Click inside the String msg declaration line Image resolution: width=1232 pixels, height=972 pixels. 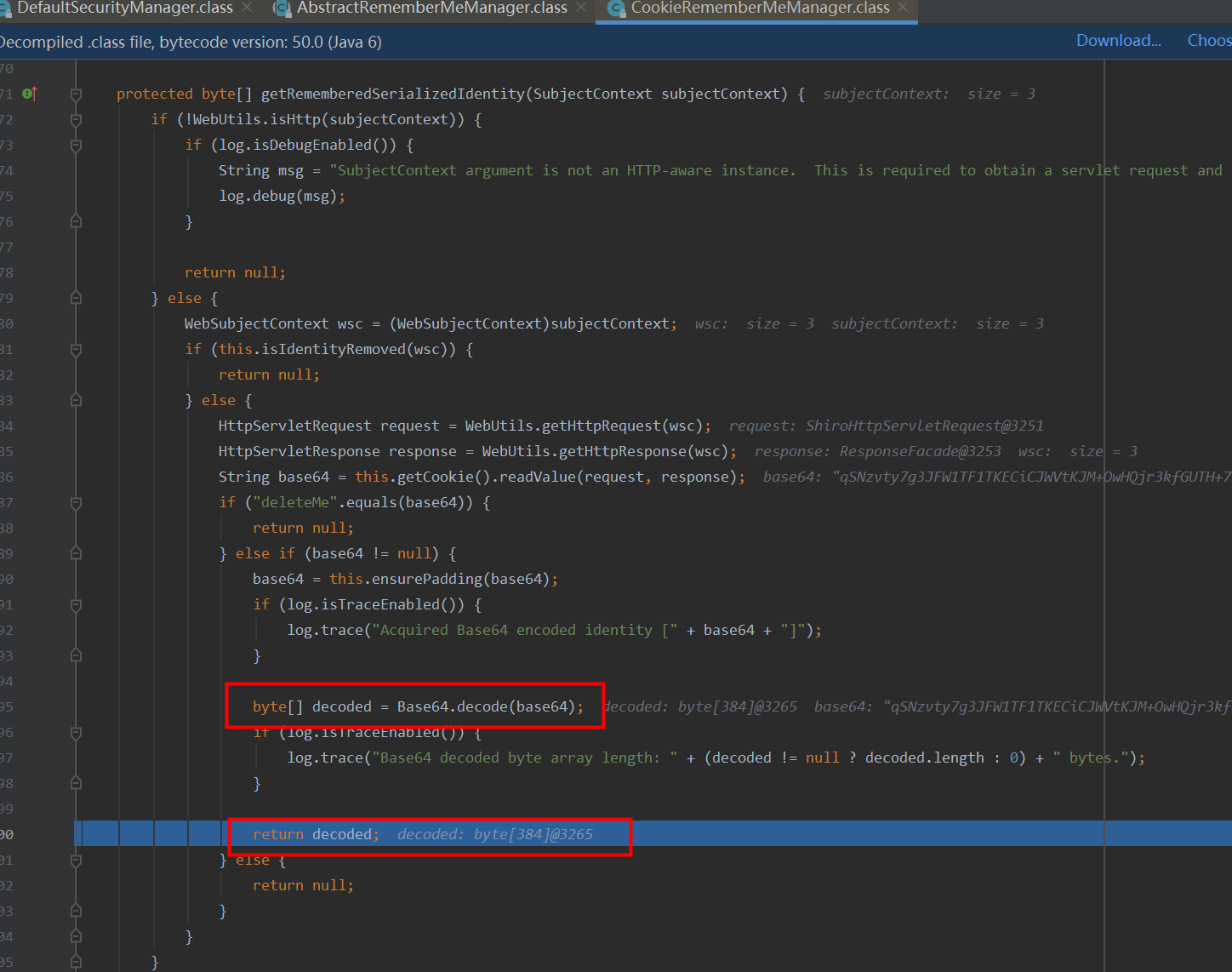click(x=720, y=170)
